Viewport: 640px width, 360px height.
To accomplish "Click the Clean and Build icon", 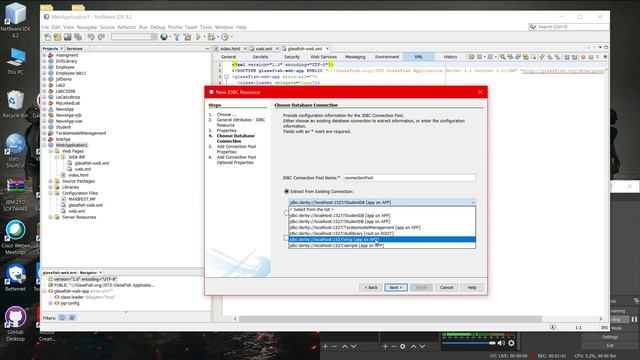I will (x=187, y=37).
